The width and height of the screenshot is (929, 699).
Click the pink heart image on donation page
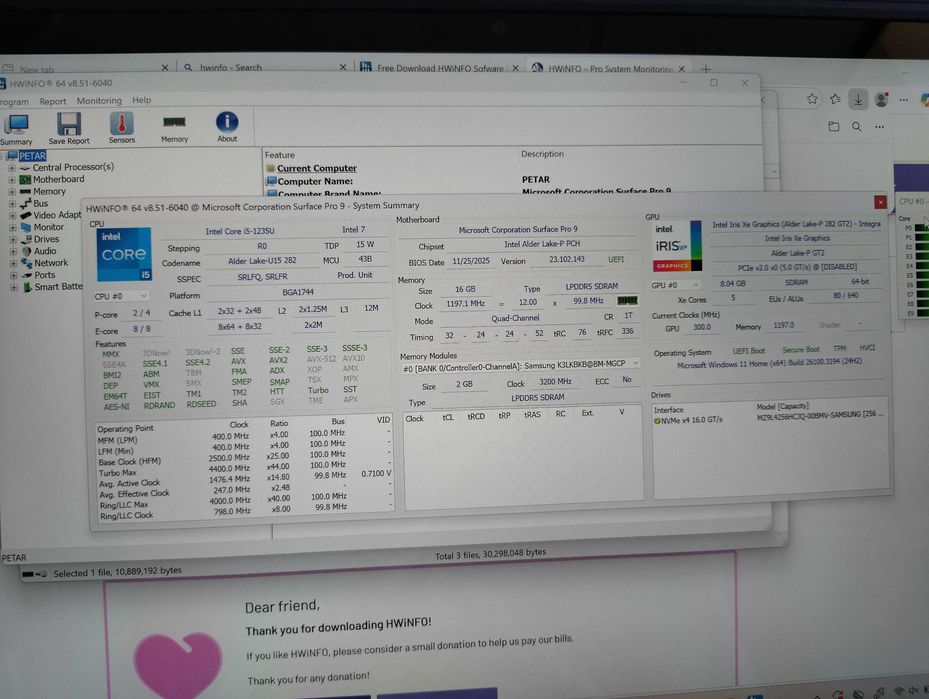178,666
